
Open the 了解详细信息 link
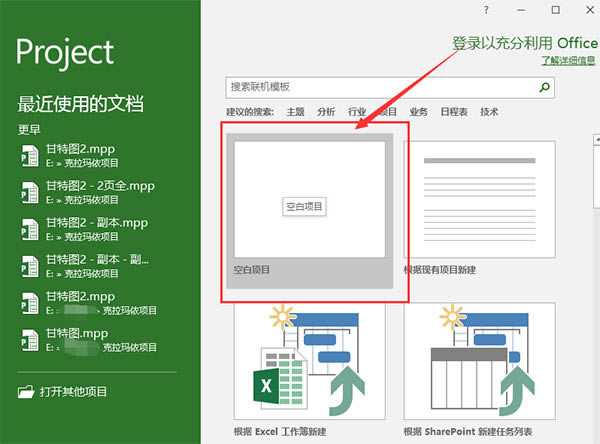[x=568, y=60]
